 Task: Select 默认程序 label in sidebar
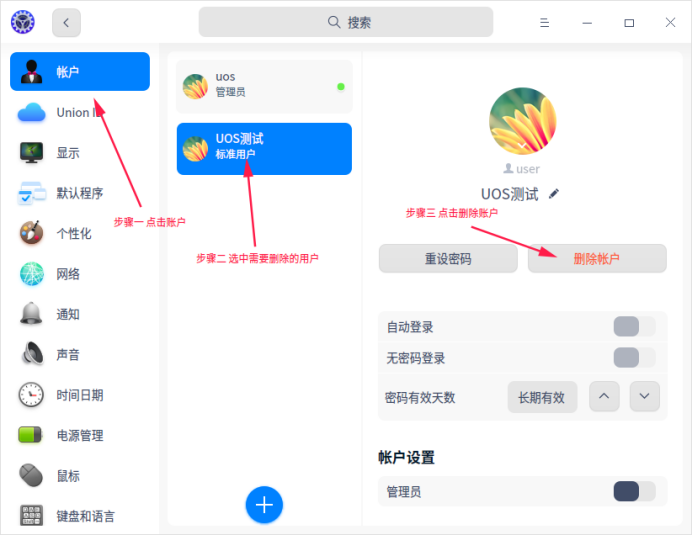tap(80, 193)
